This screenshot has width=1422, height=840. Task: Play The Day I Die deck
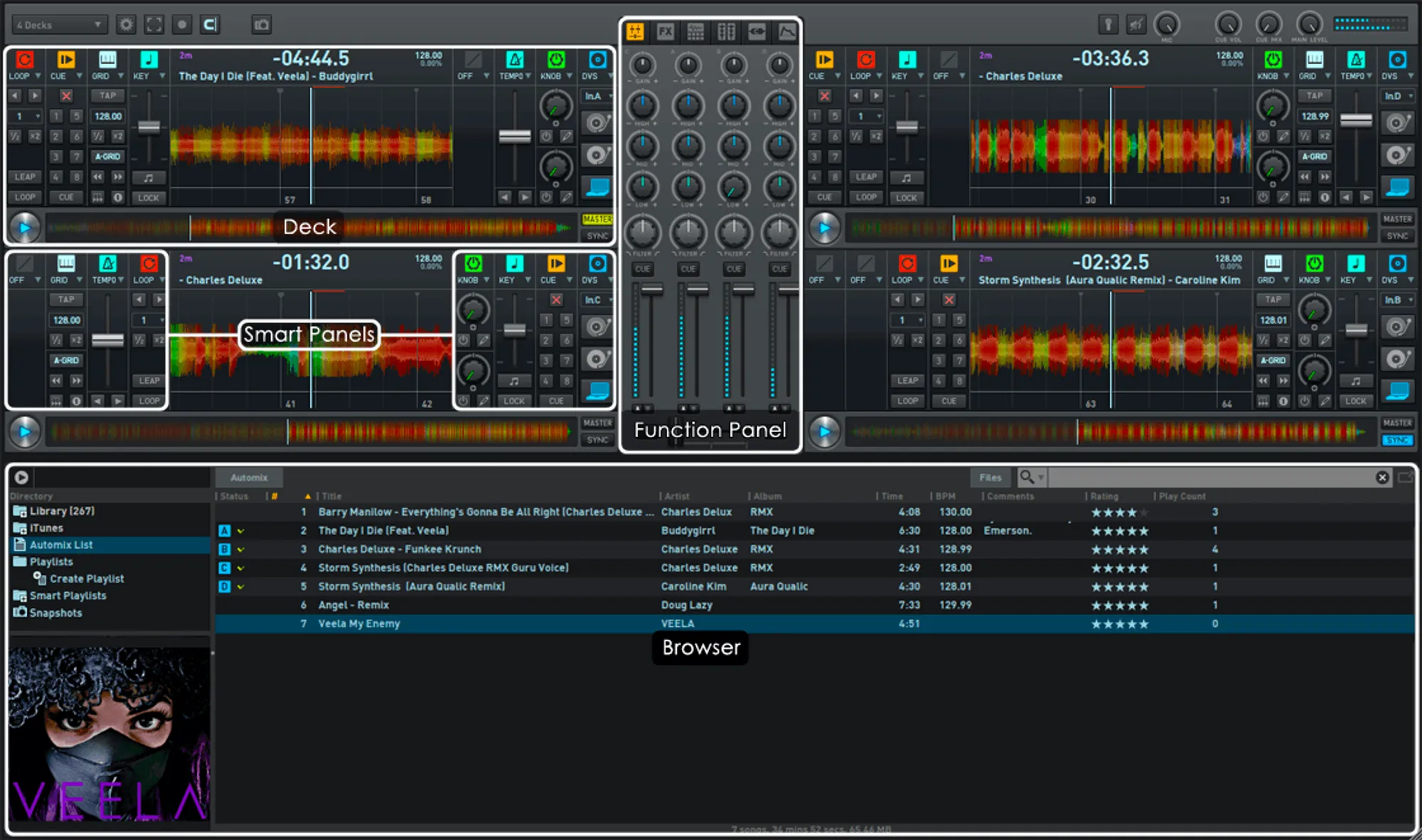point(25,227)
